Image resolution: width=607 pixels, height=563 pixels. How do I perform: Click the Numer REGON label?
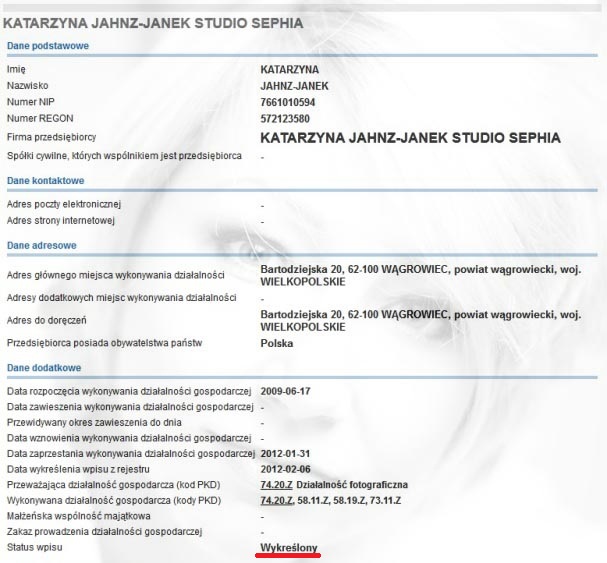pyautogui.click(x=40, y=118)
